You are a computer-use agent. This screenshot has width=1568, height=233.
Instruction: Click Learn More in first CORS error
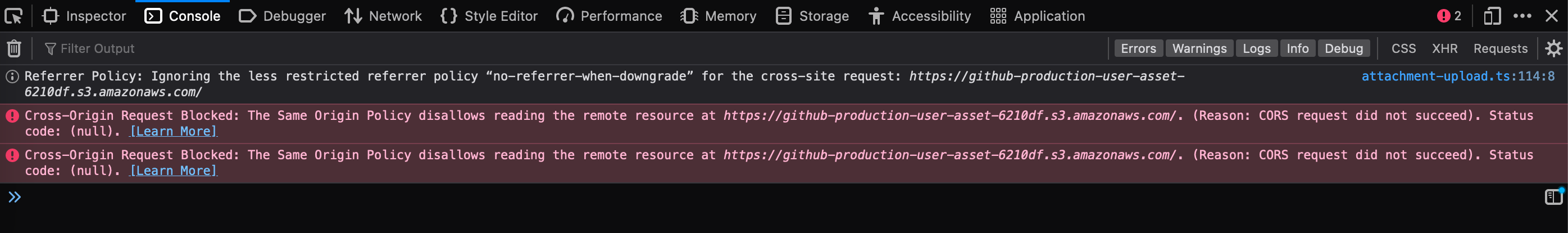click(x=174, y=131)
